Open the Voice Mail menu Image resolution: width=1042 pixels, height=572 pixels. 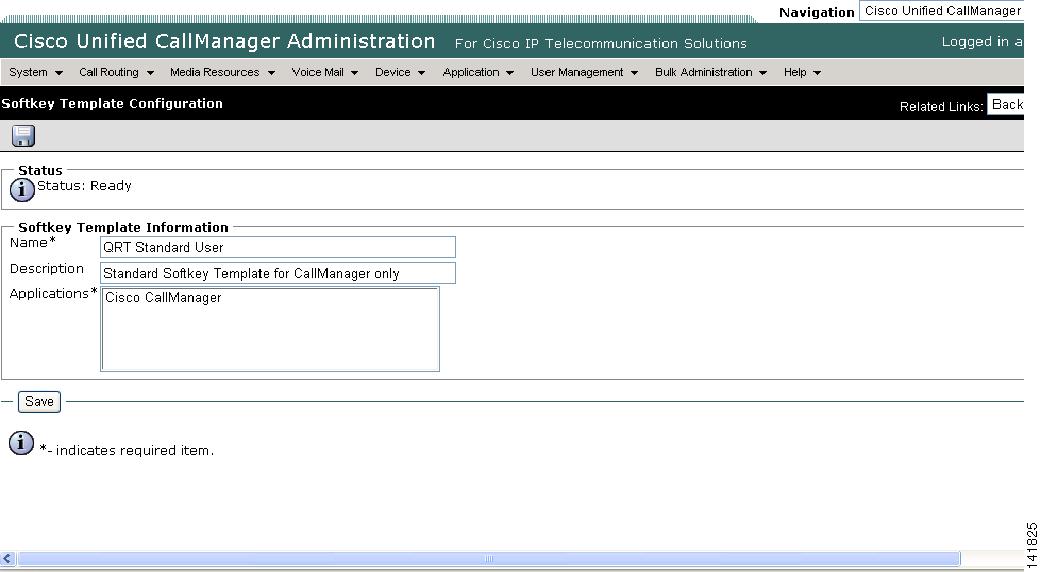324,72
